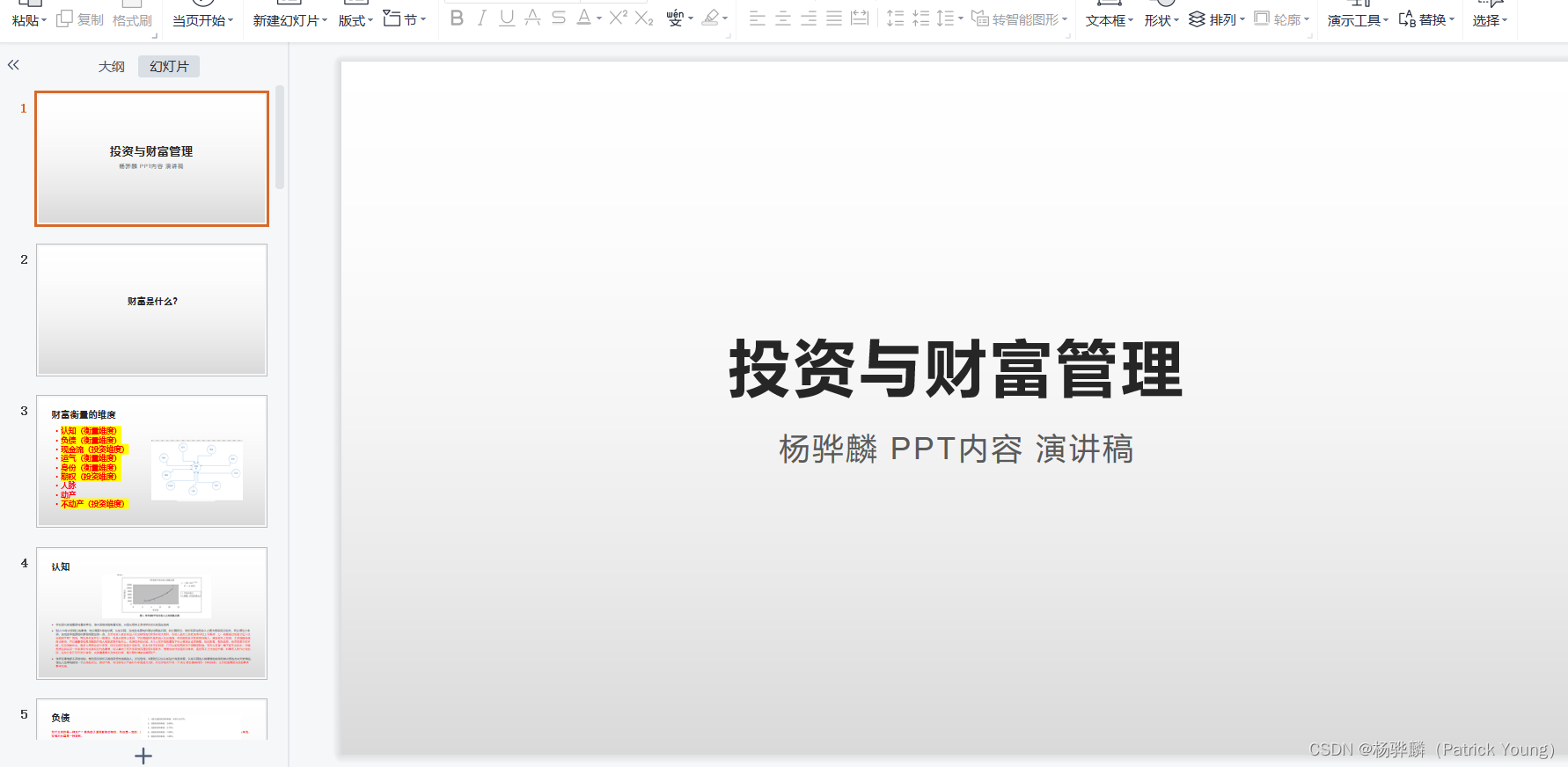The image size is (1568, 767).
Task: Open 选择 select dropdown
Action: tap(1491, 20)
